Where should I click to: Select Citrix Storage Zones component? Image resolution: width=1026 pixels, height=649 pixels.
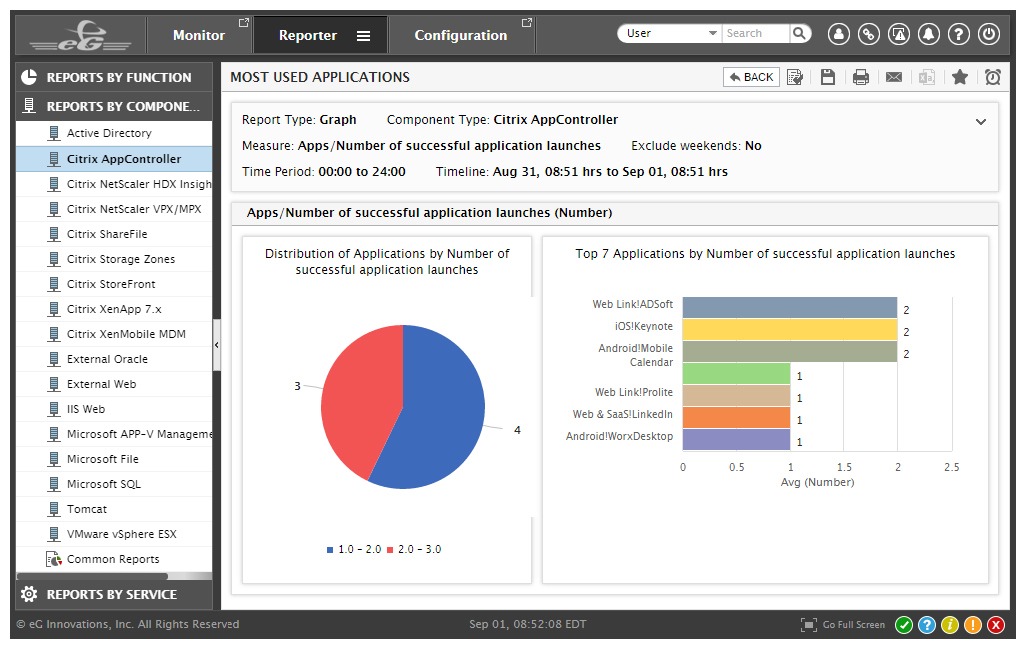pyautogui.click(x=114, y=259)
